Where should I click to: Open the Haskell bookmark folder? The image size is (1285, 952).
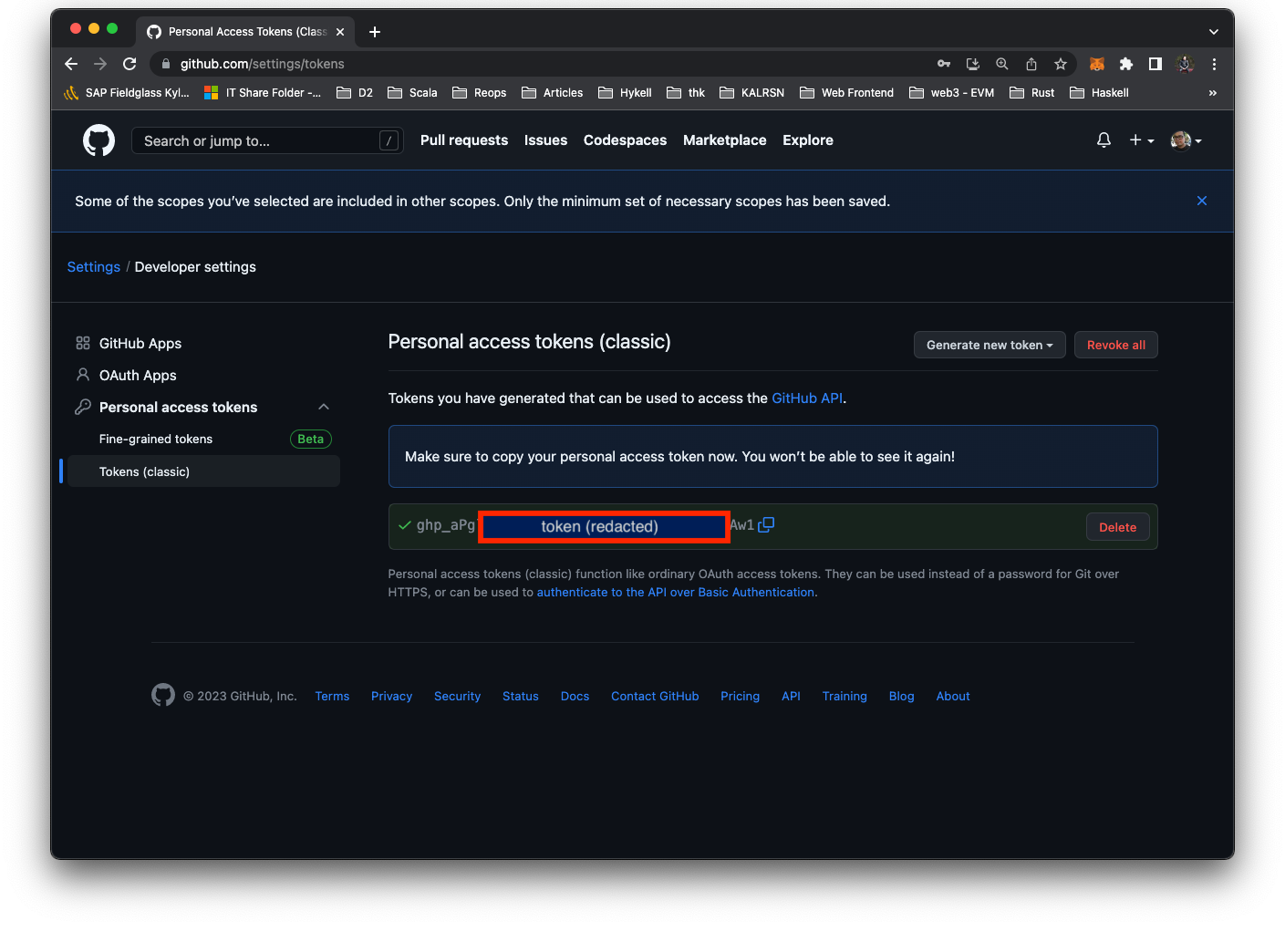pyautogui.click(x=1099, y=93)
